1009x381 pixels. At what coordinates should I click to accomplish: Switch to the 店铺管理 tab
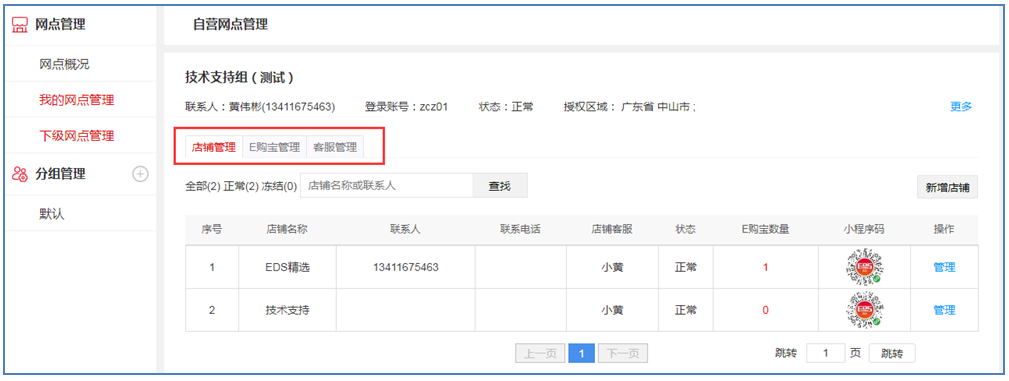point(214,147)
